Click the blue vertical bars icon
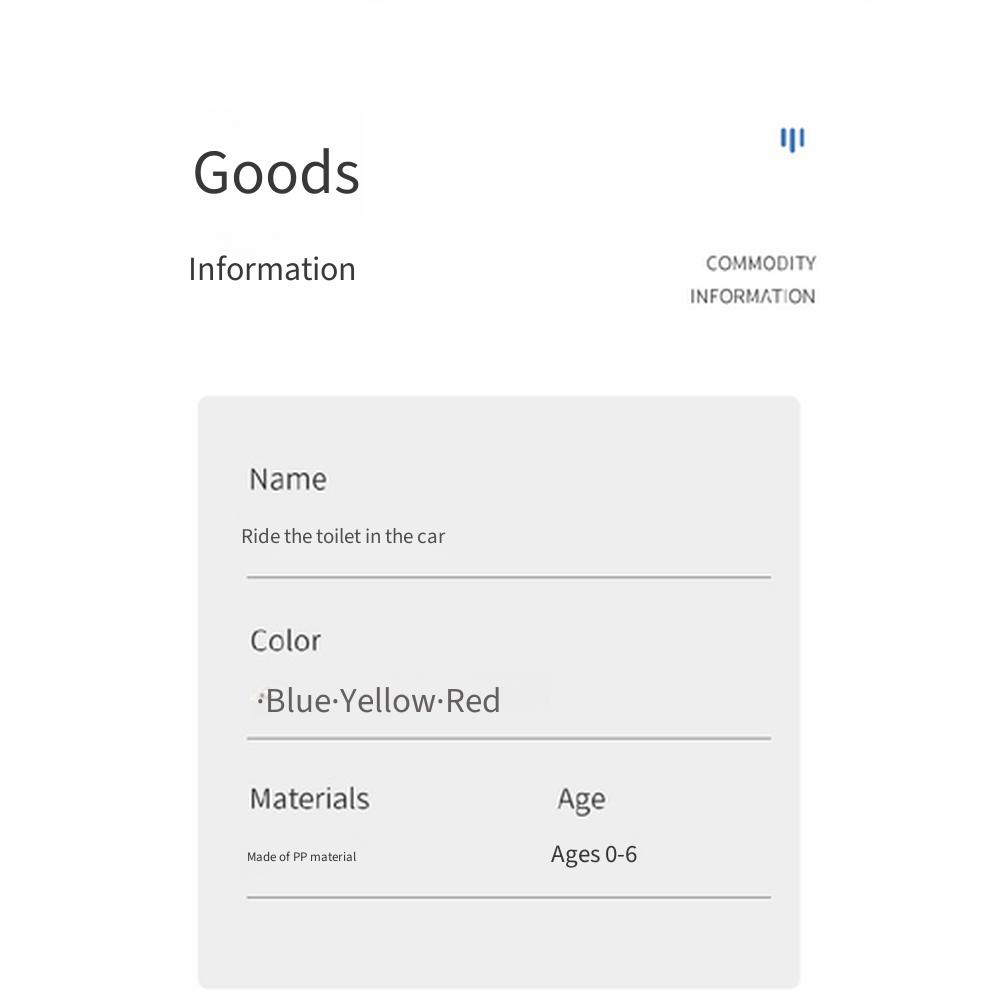This screenshot has width=1000, height=1000. (x=792, y=140)
